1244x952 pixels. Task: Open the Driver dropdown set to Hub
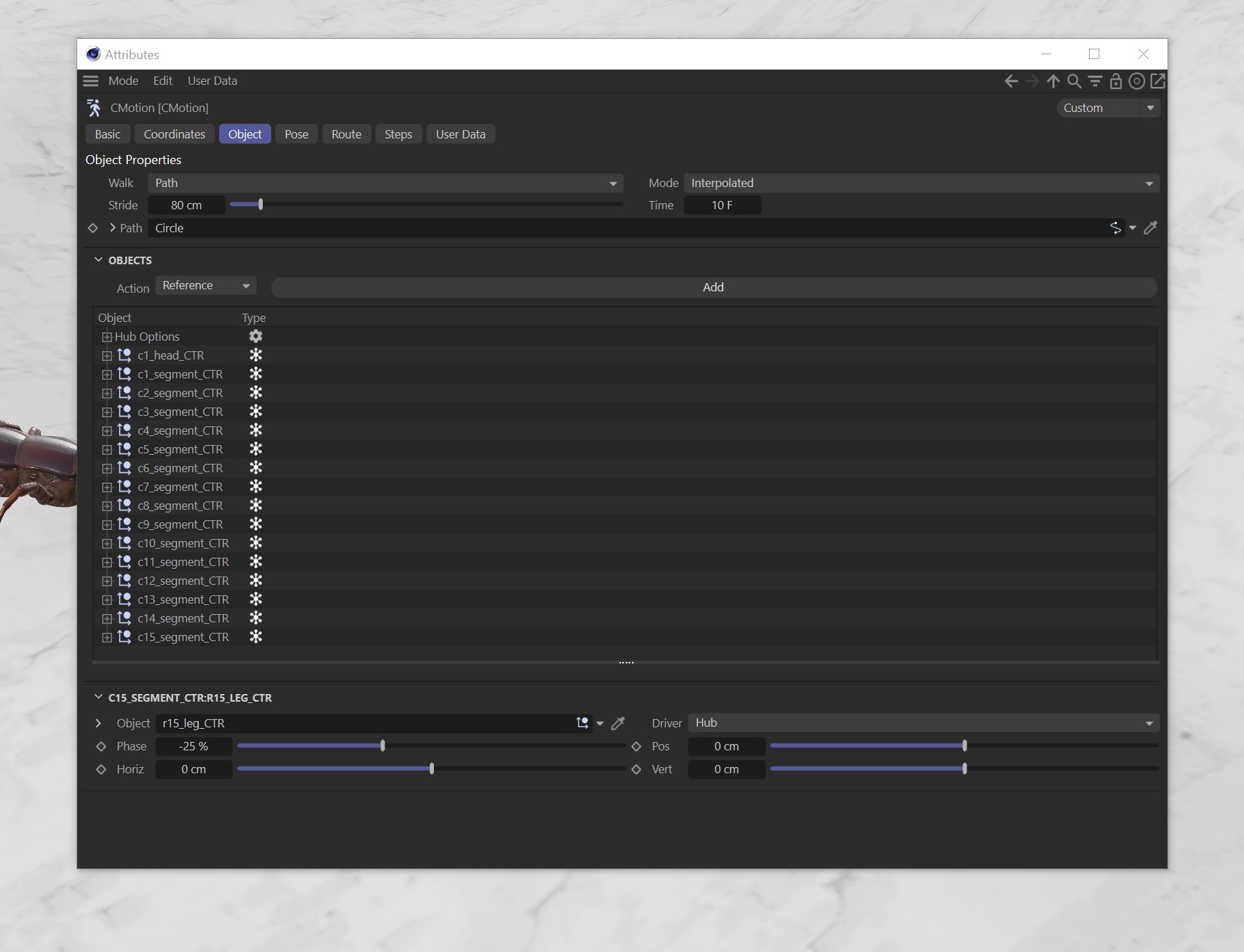pos(923,723)
